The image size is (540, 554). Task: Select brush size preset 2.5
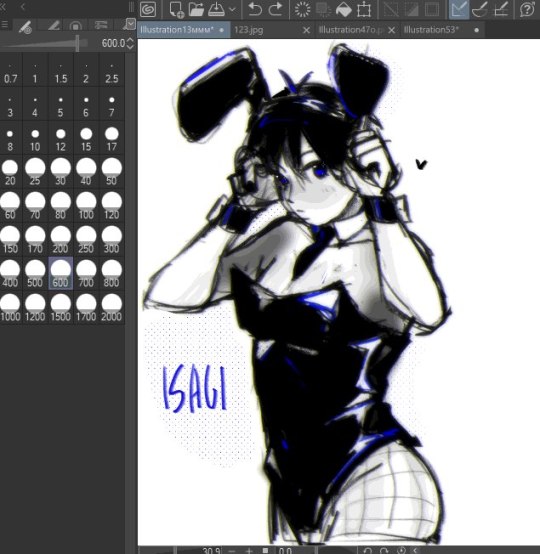tap(112, 70)
